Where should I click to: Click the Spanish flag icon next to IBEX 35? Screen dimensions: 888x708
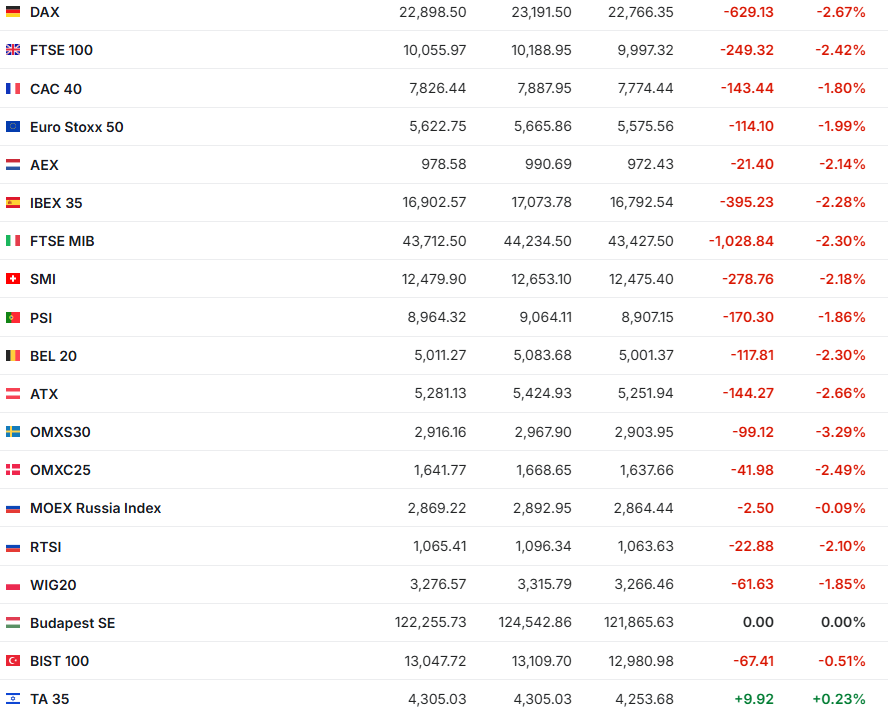point(13,203)
